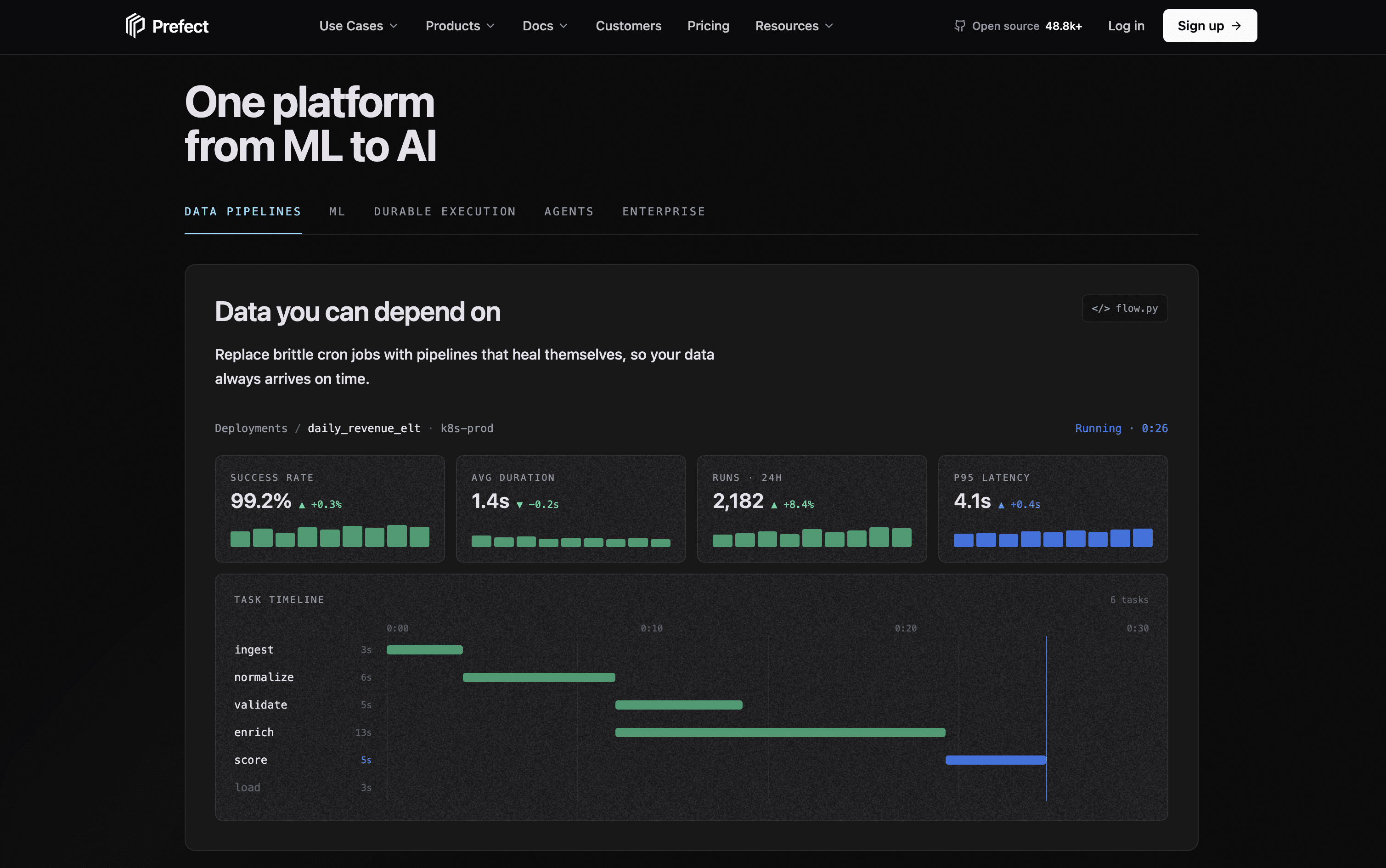The height and width of the screenshot is (868, 1386).
Task: Click the daily_revenue_elt deployment breadcrumb
Action: click(x=364, y=428)
